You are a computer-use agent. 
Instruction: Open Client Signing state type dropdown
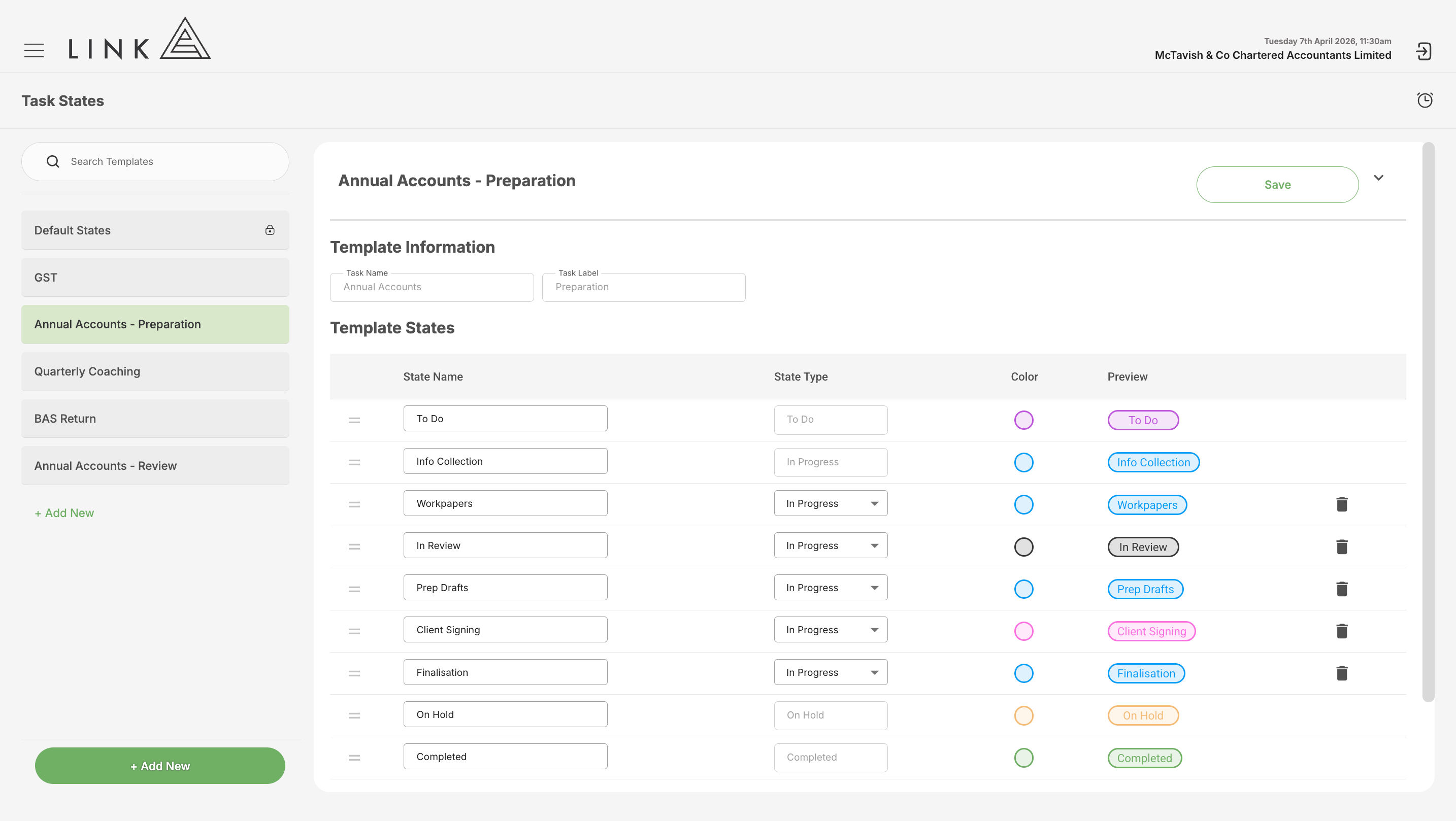click(x=831, y=630)
